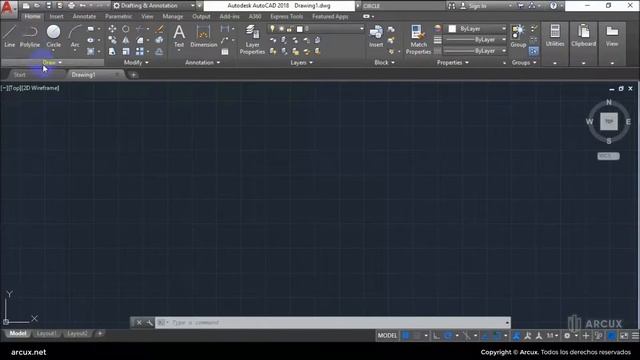This screenshot has width=640, height=360.
Task: Click Match Properties tool
Action: coord(418,40)
